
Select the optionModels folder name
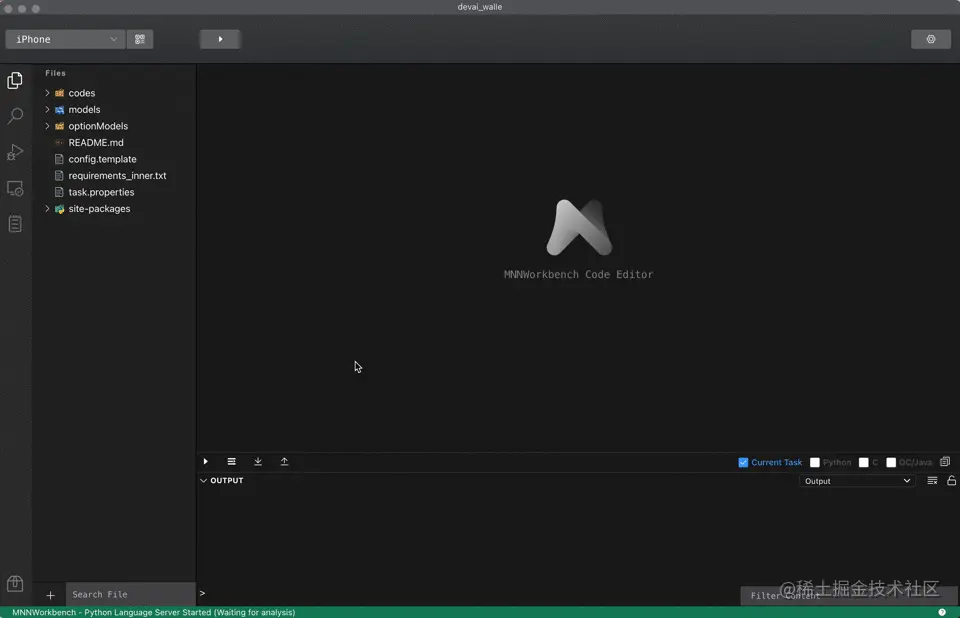(98, 126)
